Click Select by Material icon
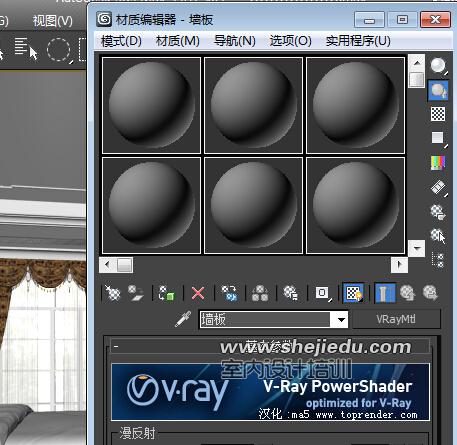This screenshot has height=445, width=457. pos(438,236)
